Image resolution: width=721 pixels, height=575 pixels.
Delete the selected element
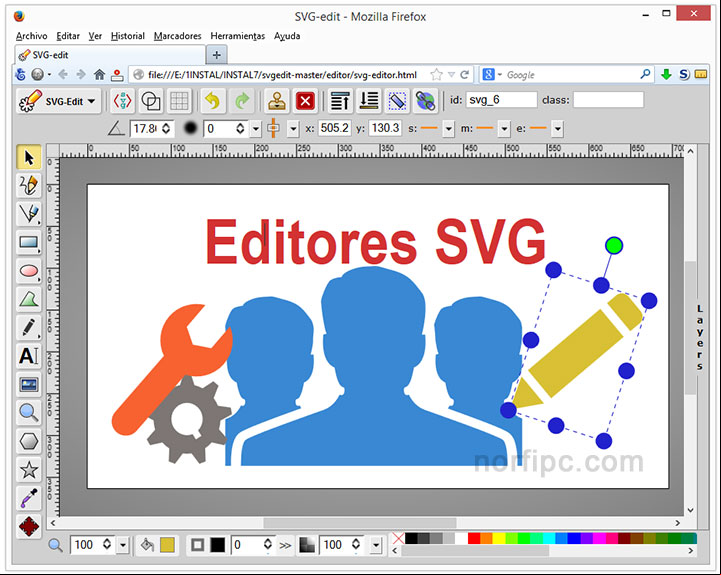[305, 101]
